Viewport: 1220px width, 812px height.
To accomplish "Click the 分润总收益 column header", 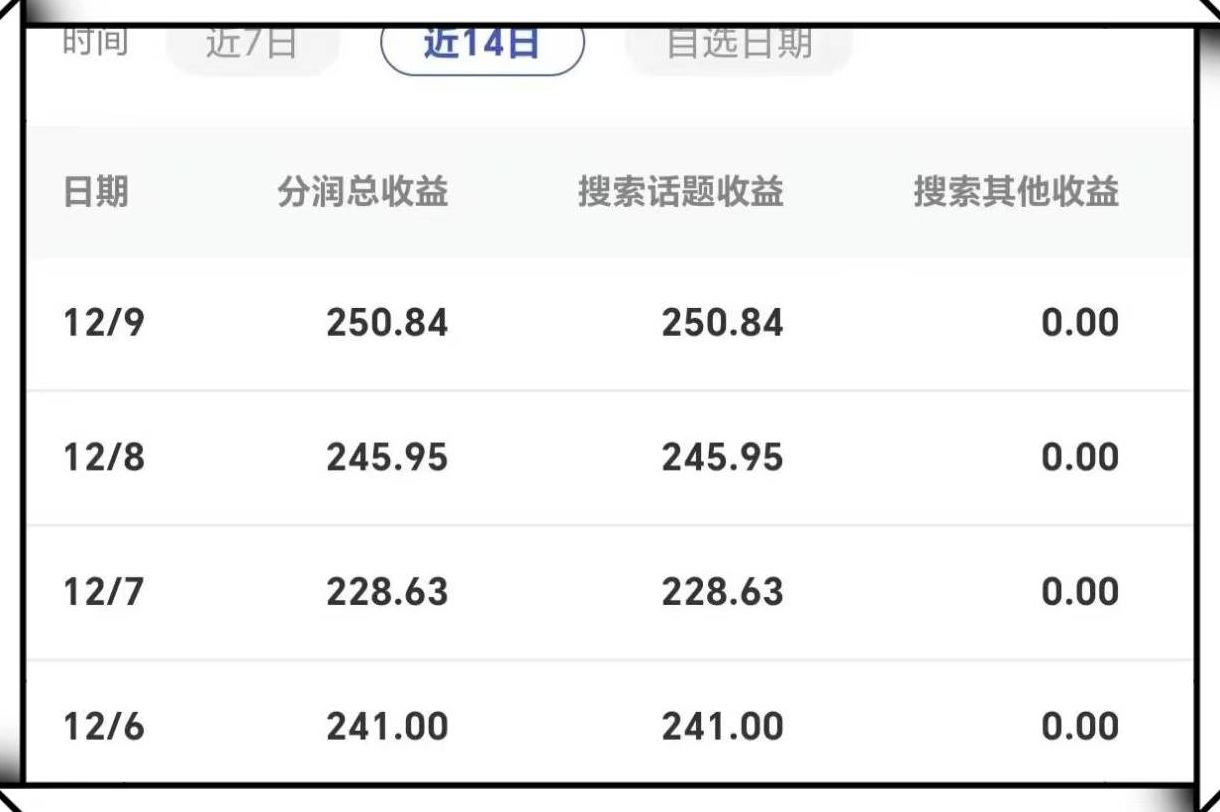I will click(x=363, y=192).
